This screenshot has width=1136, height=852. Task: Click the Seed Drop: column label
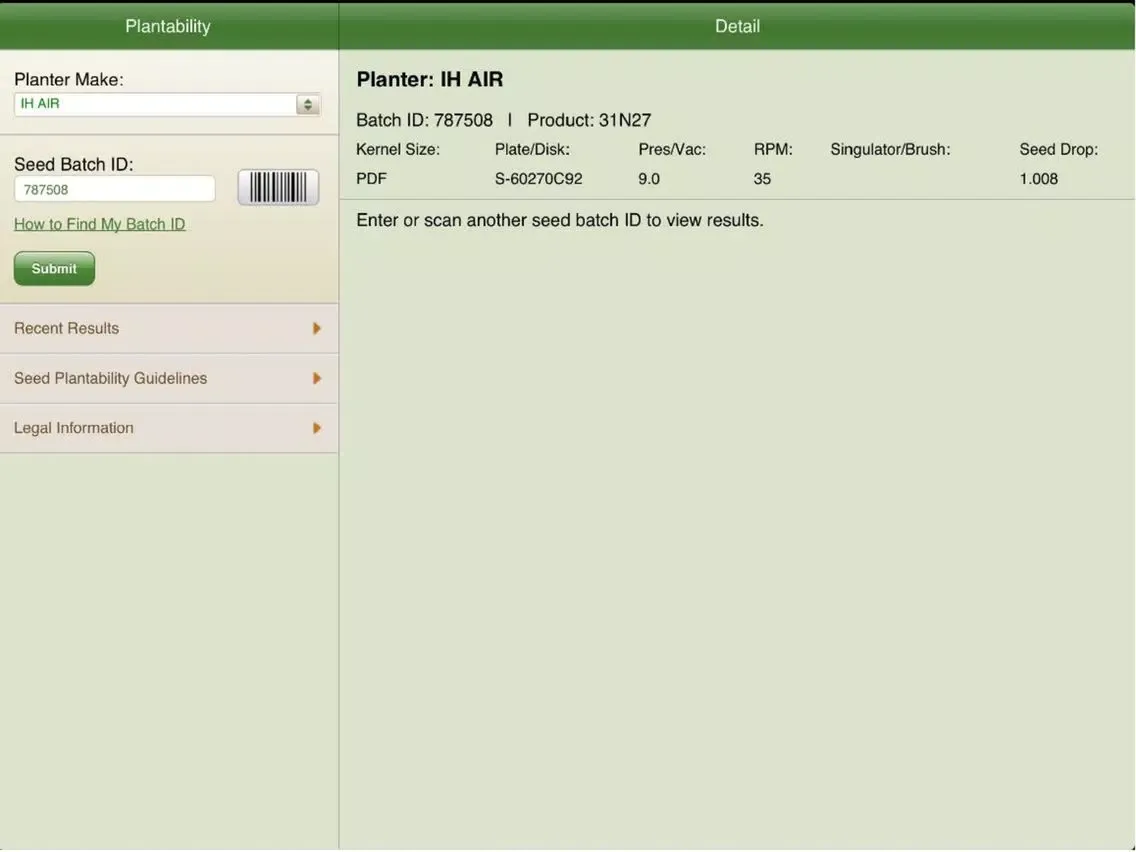[1058, 150]
